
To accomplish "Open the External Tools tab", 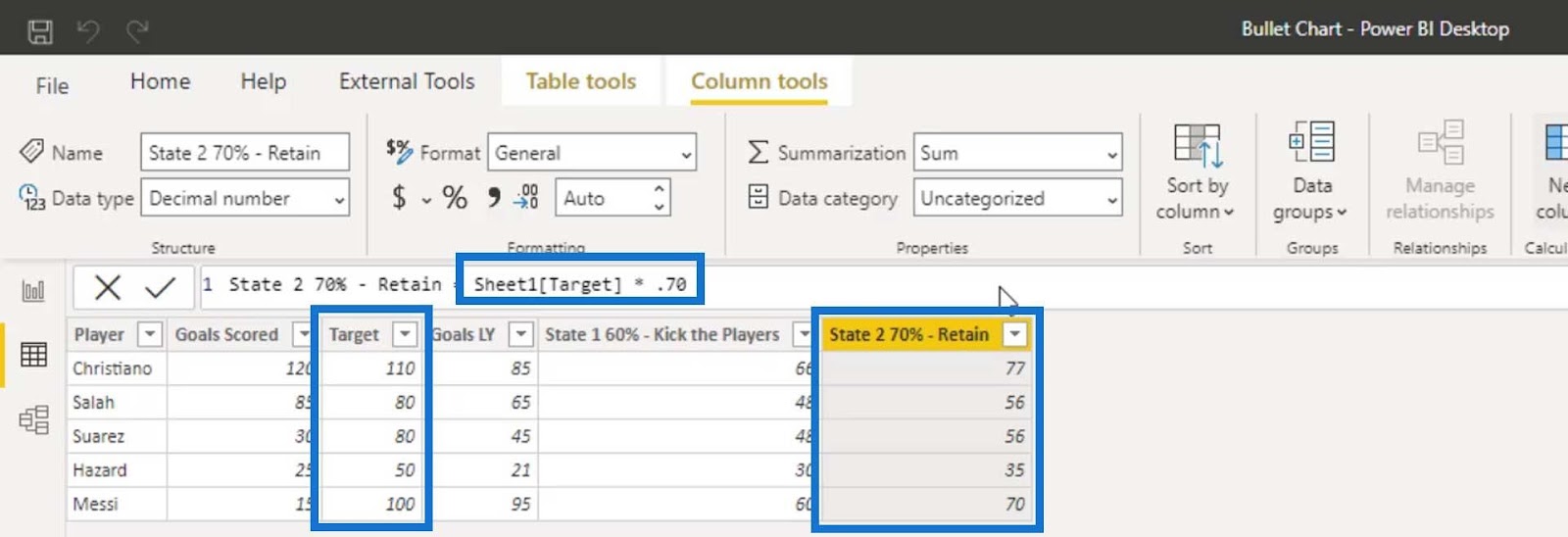I will click(x=407, y=81).
